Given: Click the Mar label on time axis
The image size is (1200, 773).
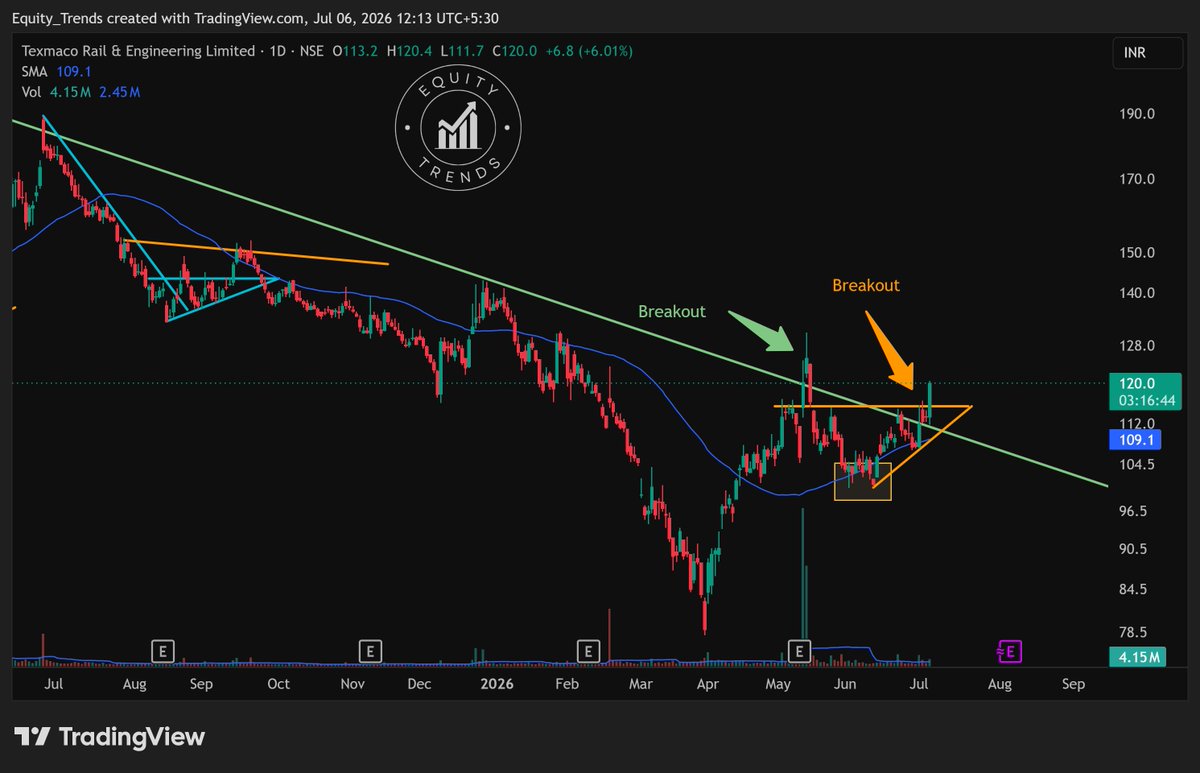Looking at the screenshot, I should pyautogui.click(x=640, y=685).
